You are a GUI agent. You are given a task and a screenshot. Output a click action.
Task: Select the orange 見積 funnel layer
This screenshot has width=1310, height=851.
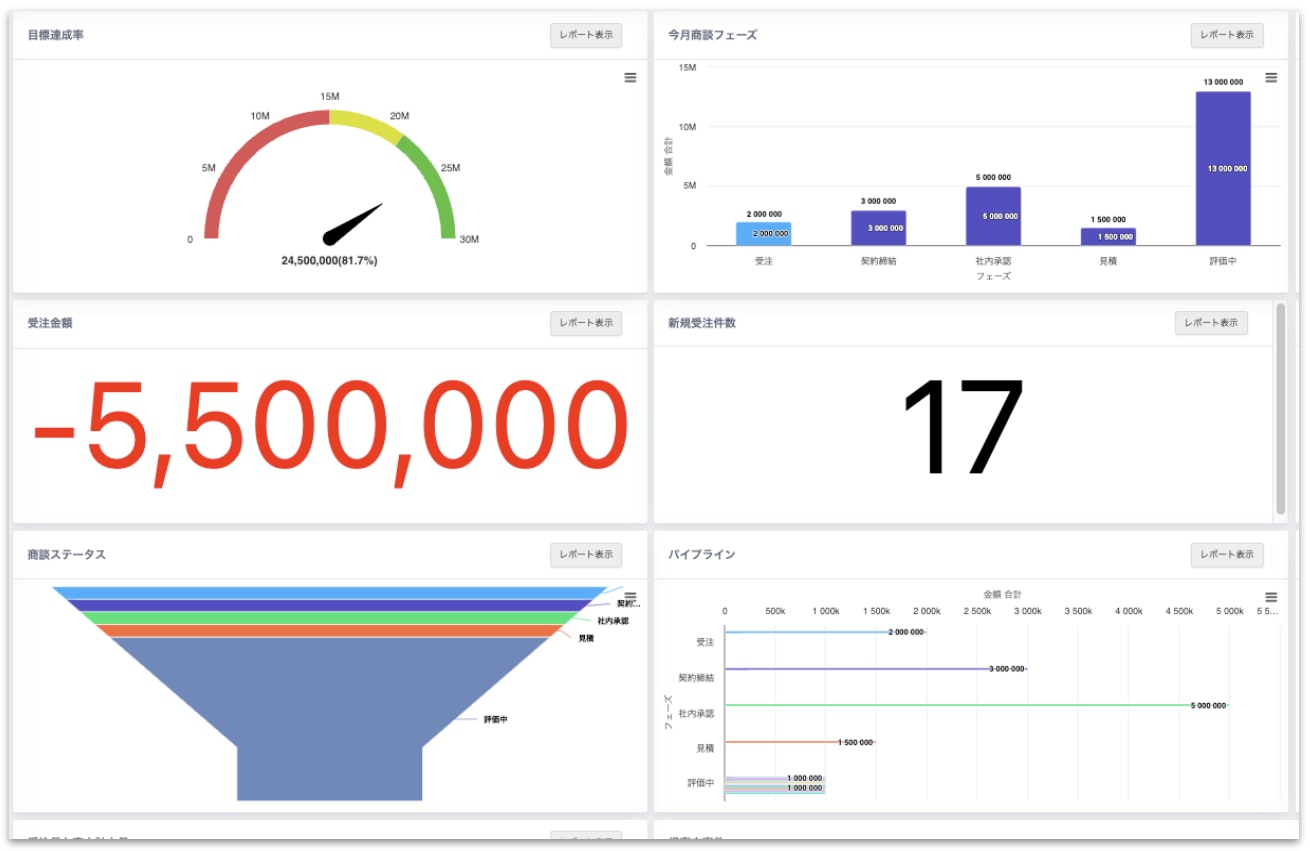point(325,631)
